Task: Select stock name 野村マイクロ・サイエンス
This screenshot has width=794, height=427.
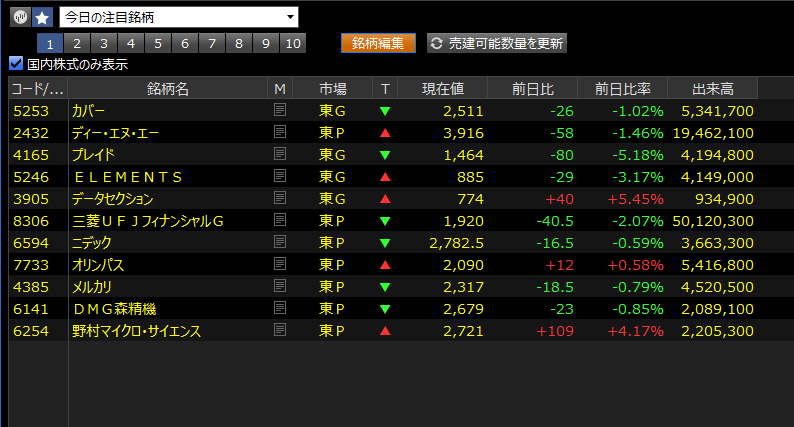Action: tap(136, 331)
